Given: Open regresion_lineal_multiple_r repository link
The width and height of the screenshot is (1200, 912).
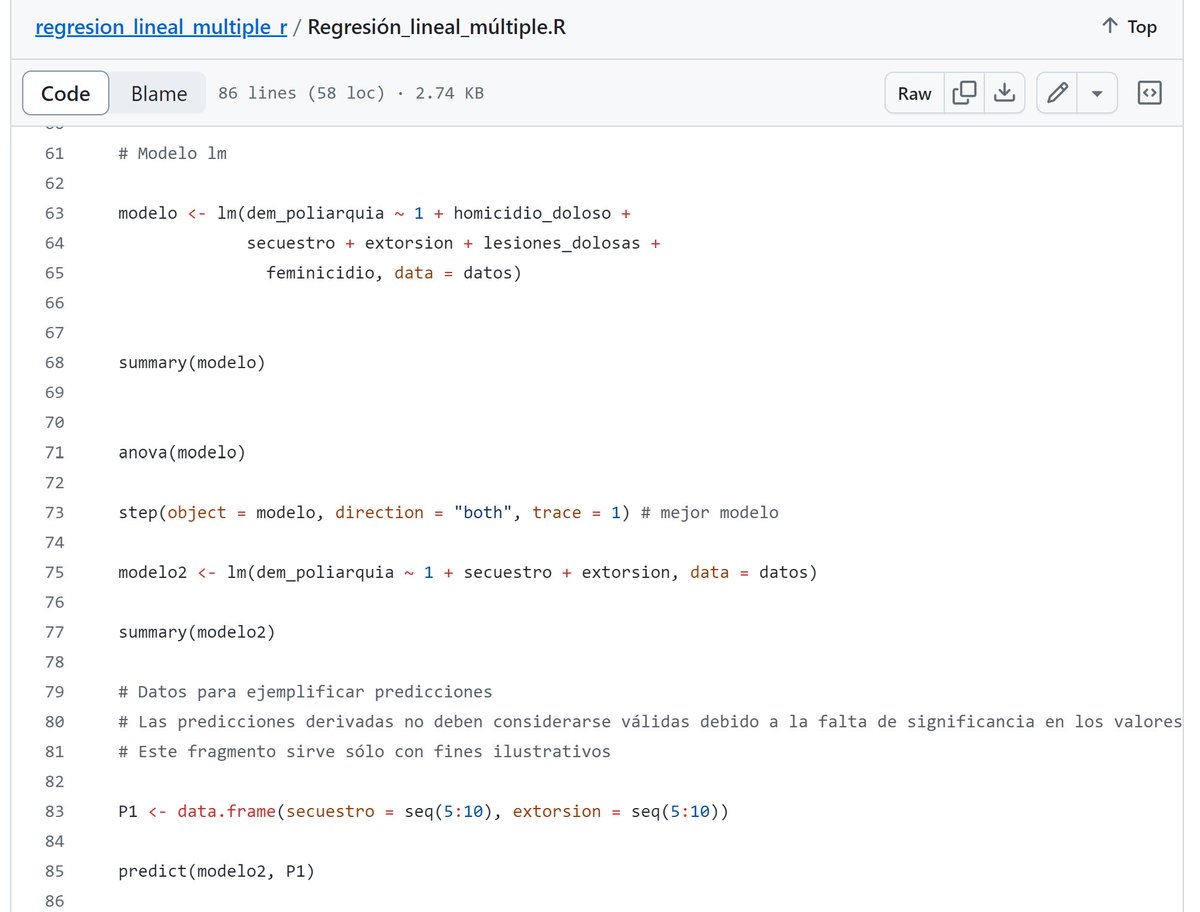Looking at the screenshot, I should pyautogui.click(x=161, y=27).
